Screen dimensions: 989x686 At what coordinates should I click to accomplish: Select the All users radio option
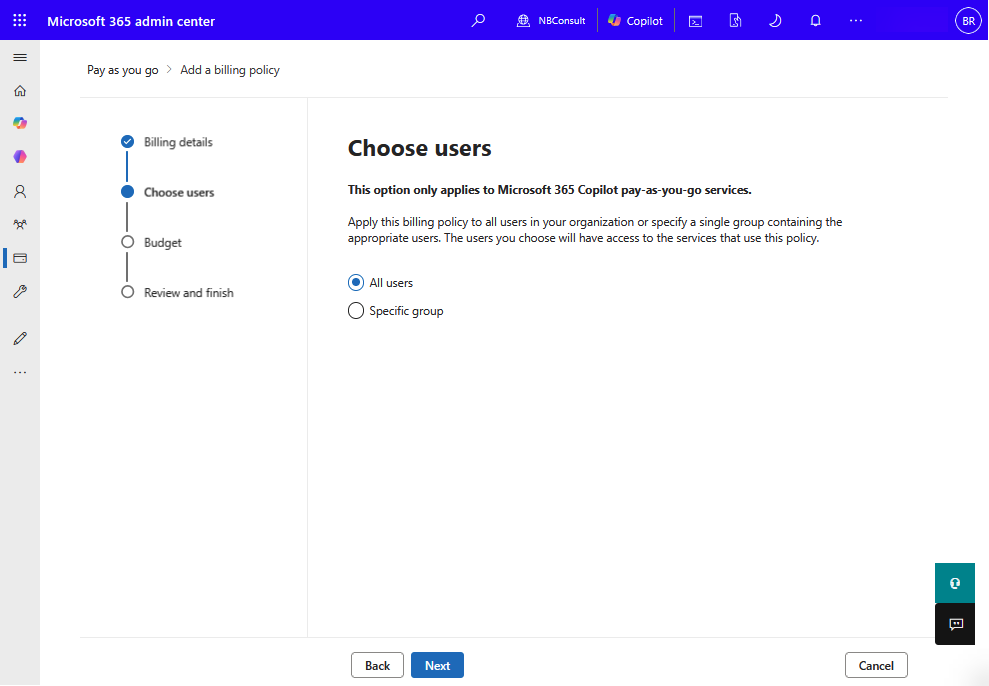click(x=356, y=283)
